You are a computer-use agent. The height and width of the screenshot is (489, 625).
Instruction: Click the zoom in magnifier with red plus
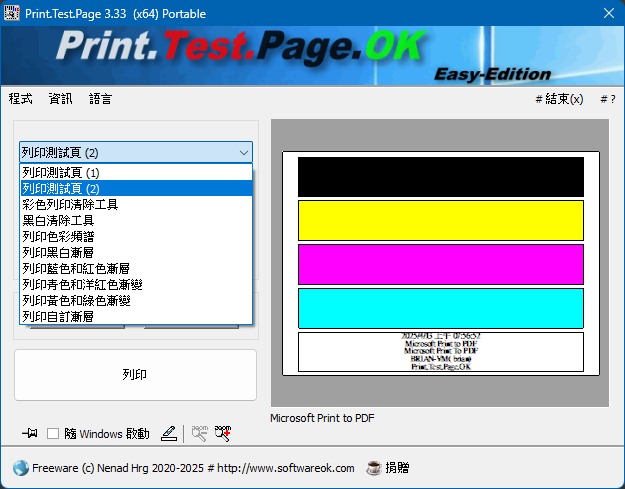coord(222,432)
